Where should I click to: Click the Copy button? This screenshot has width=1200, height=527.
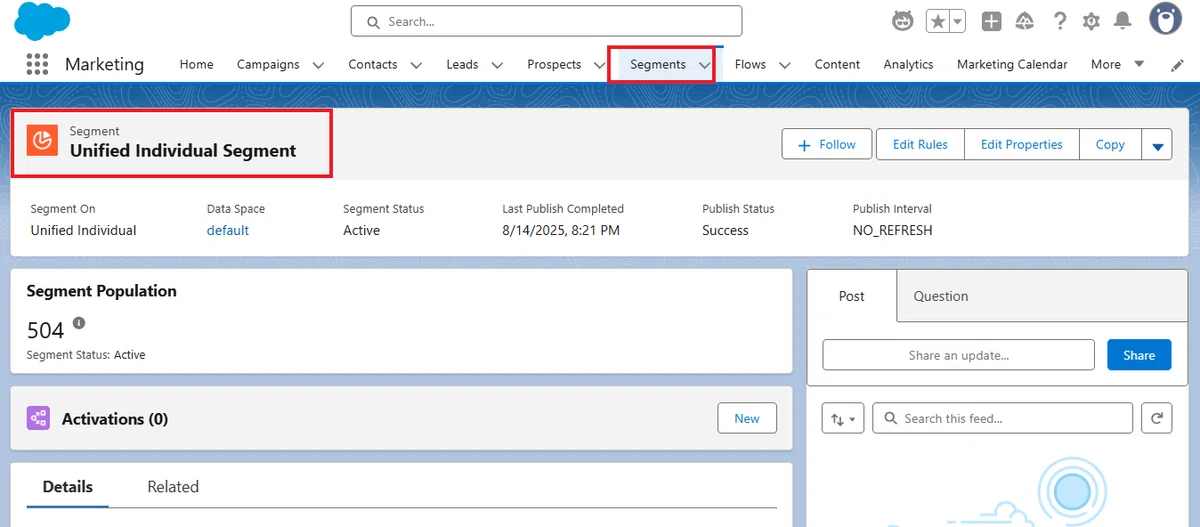[x=1110, y=144]
